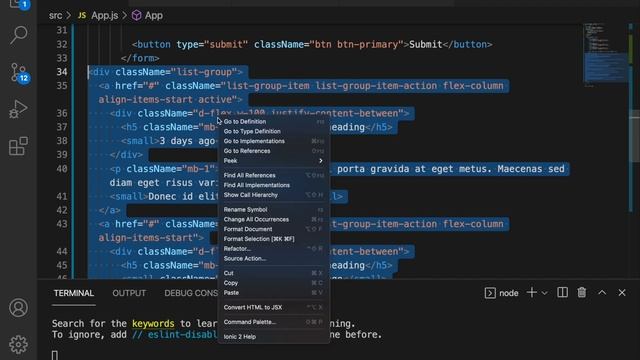The image size is (640, 360).
Task: Open the Manage gear settings icon
Action: coord(18,344)
